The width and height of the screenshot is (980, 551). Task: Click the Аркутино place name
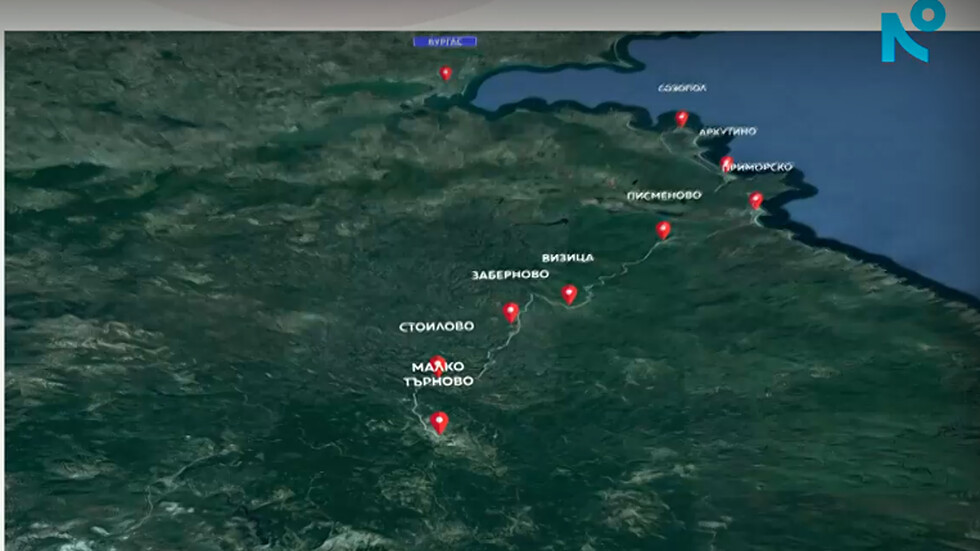click(x=727, y=131)
